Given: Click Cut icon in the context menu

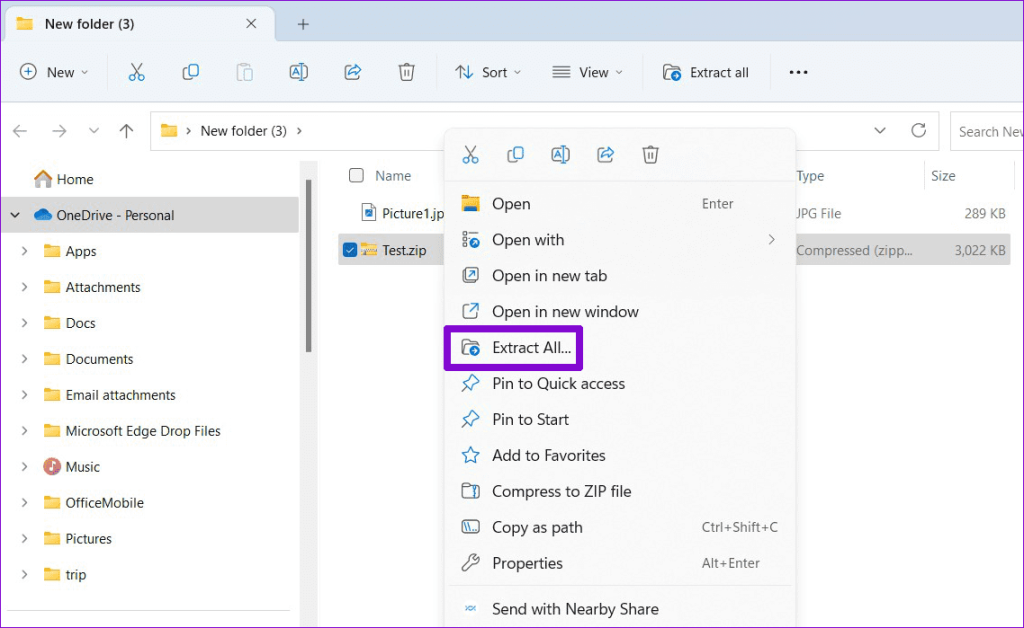Looking at the screenshot, I should (x=470, y=155).
